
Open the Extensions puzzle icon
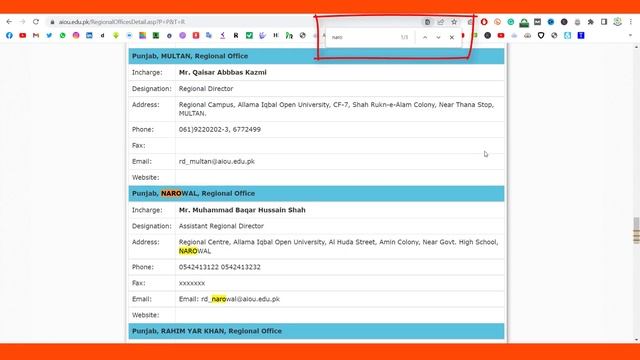pos(591,22)
